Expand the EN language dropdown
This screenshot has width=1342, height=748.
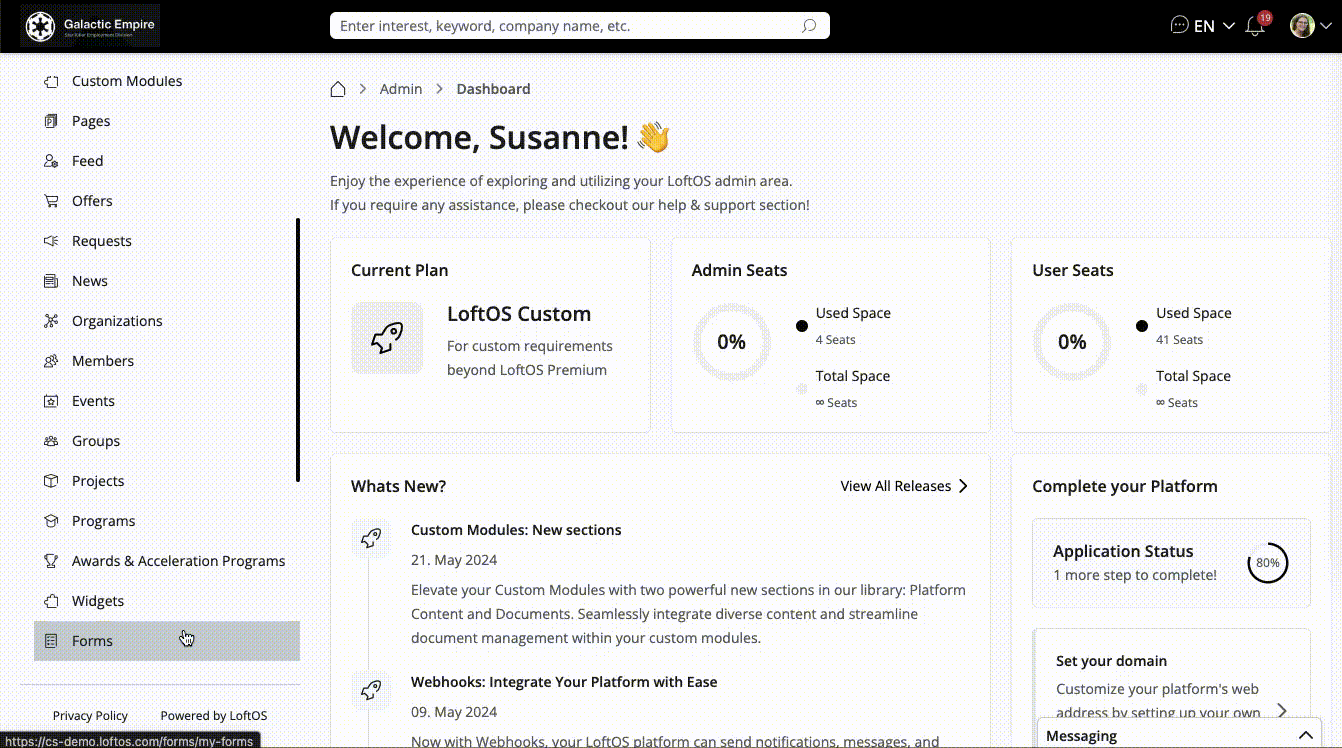pos(1214,26)
